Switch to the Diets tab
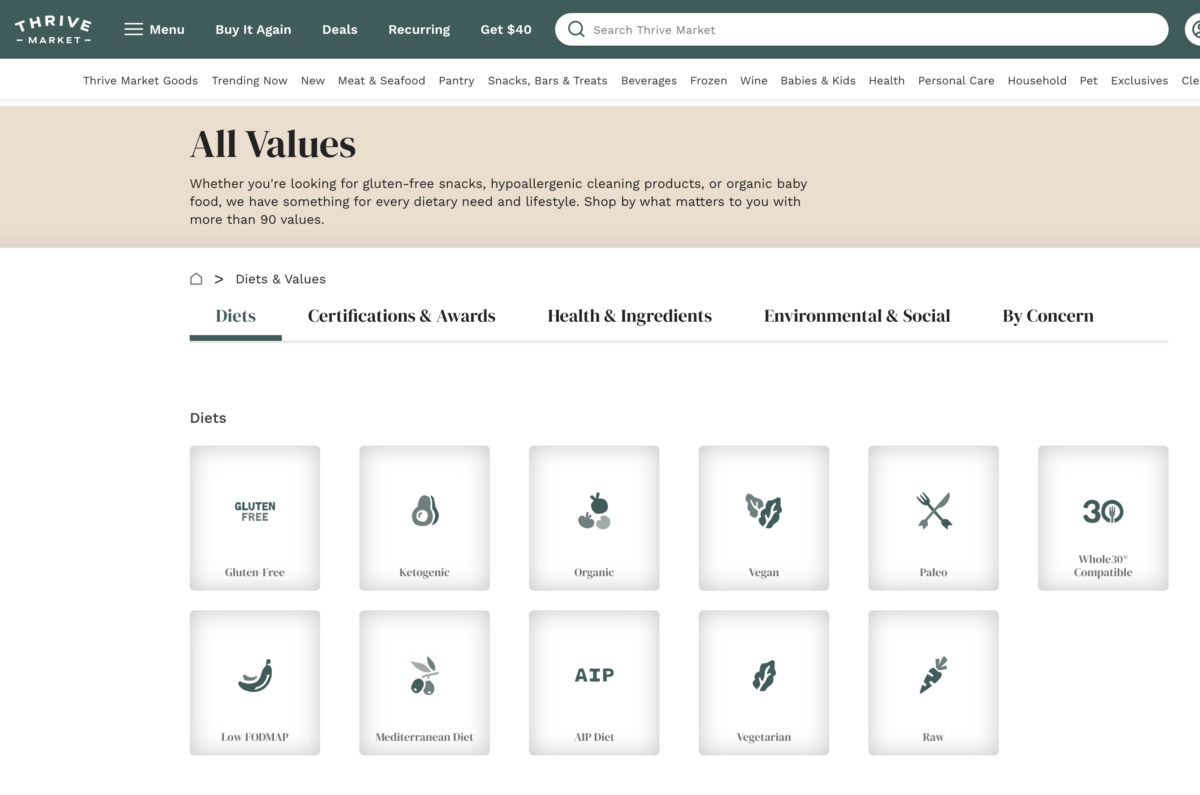1200x795 pixels. pos(236,316)
